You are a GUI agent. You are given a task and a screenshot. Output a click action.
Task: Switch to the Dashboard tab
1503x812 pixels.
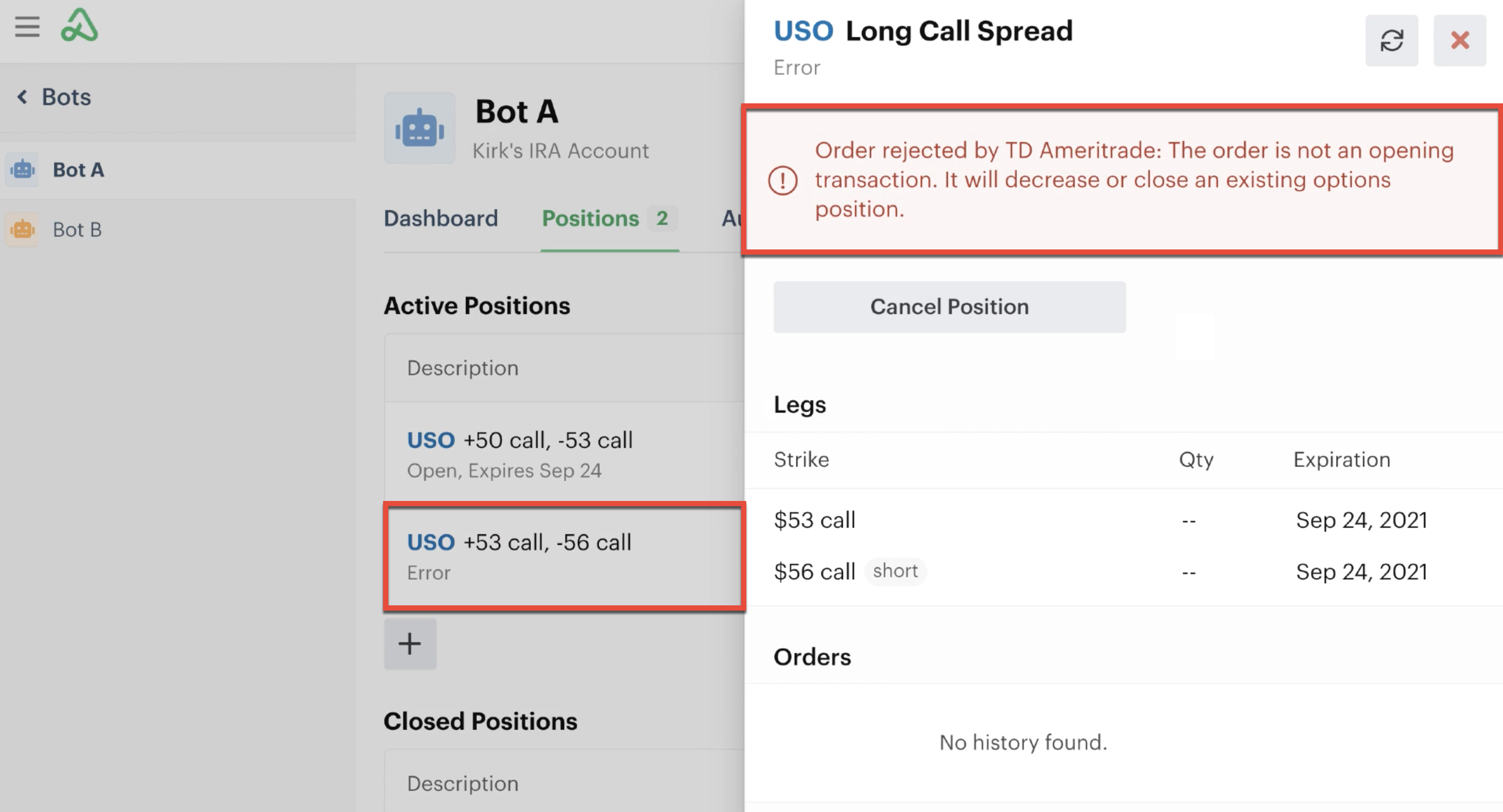tap(440, 218)
